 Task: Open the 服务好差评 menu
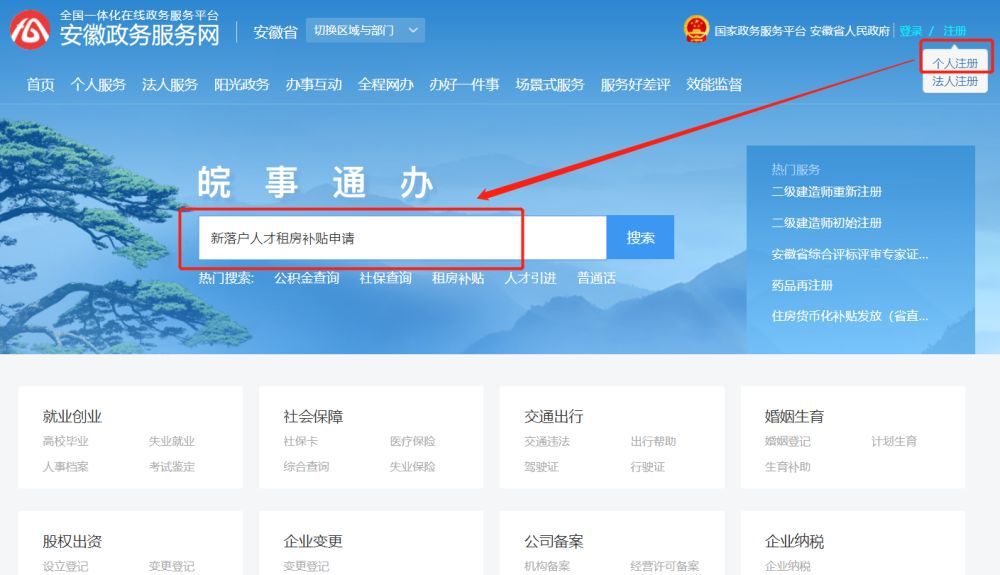(x=635, y=85)
